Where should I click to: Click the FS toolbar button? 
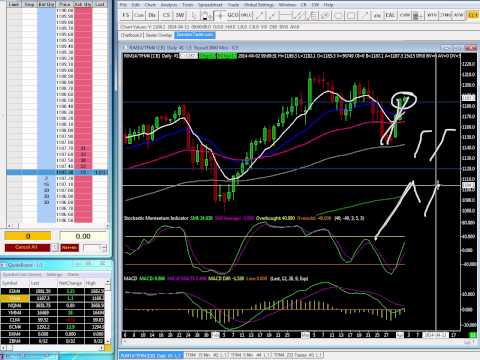126,15
